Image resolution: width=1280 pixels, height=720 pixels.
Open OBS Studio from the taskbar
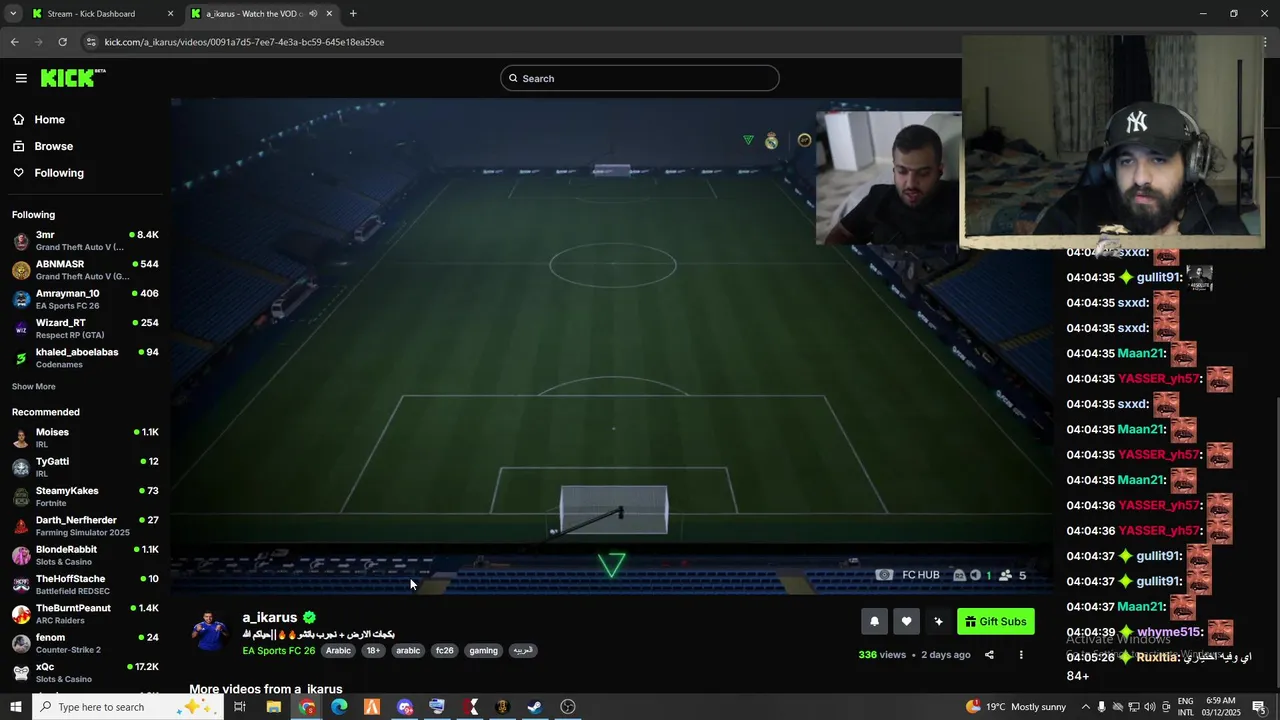pyautogui.click(x=568, y=707)
